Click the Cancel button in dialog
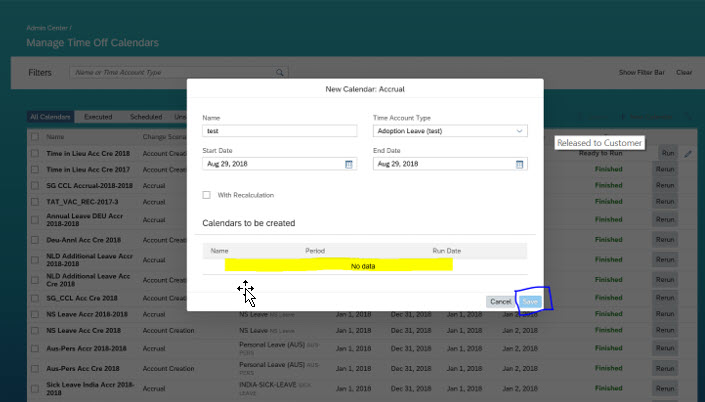The image size is (705, 402). pyautogui.click(x=500, y=302)
